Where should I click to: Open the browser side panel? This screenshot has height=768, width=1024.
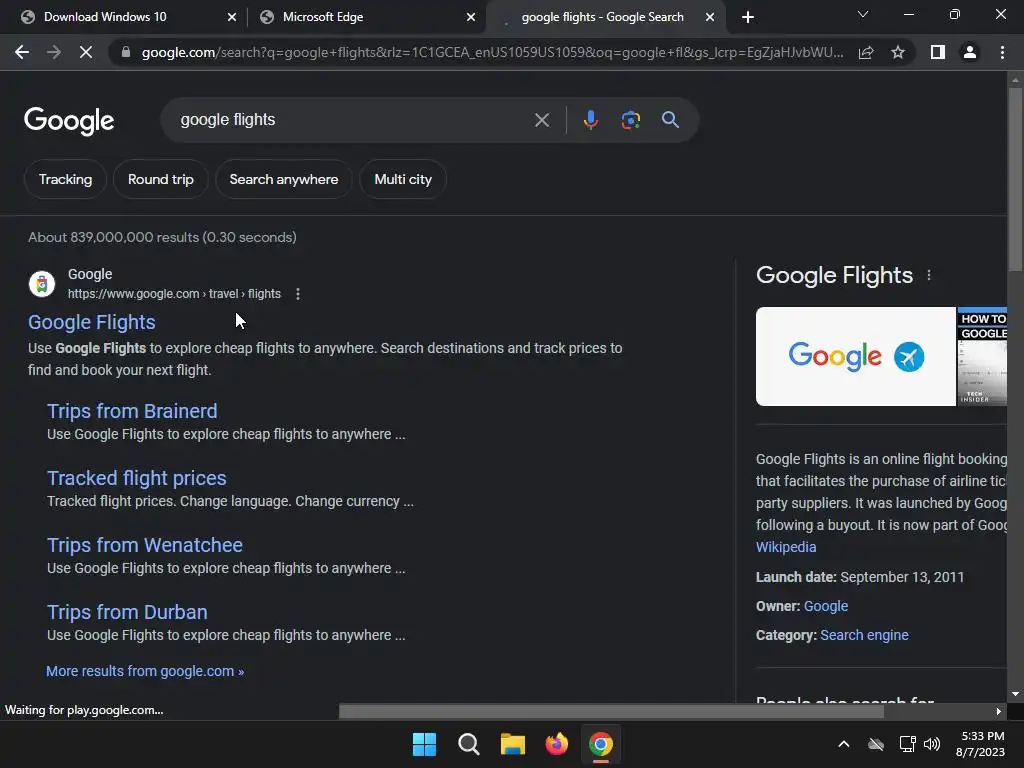pyautogui.click(x=938, y=52)
